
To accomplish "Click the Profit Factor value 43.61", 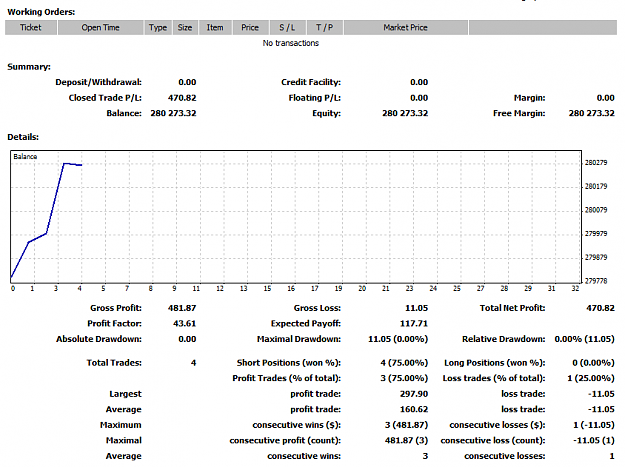I will coord(185,324).
